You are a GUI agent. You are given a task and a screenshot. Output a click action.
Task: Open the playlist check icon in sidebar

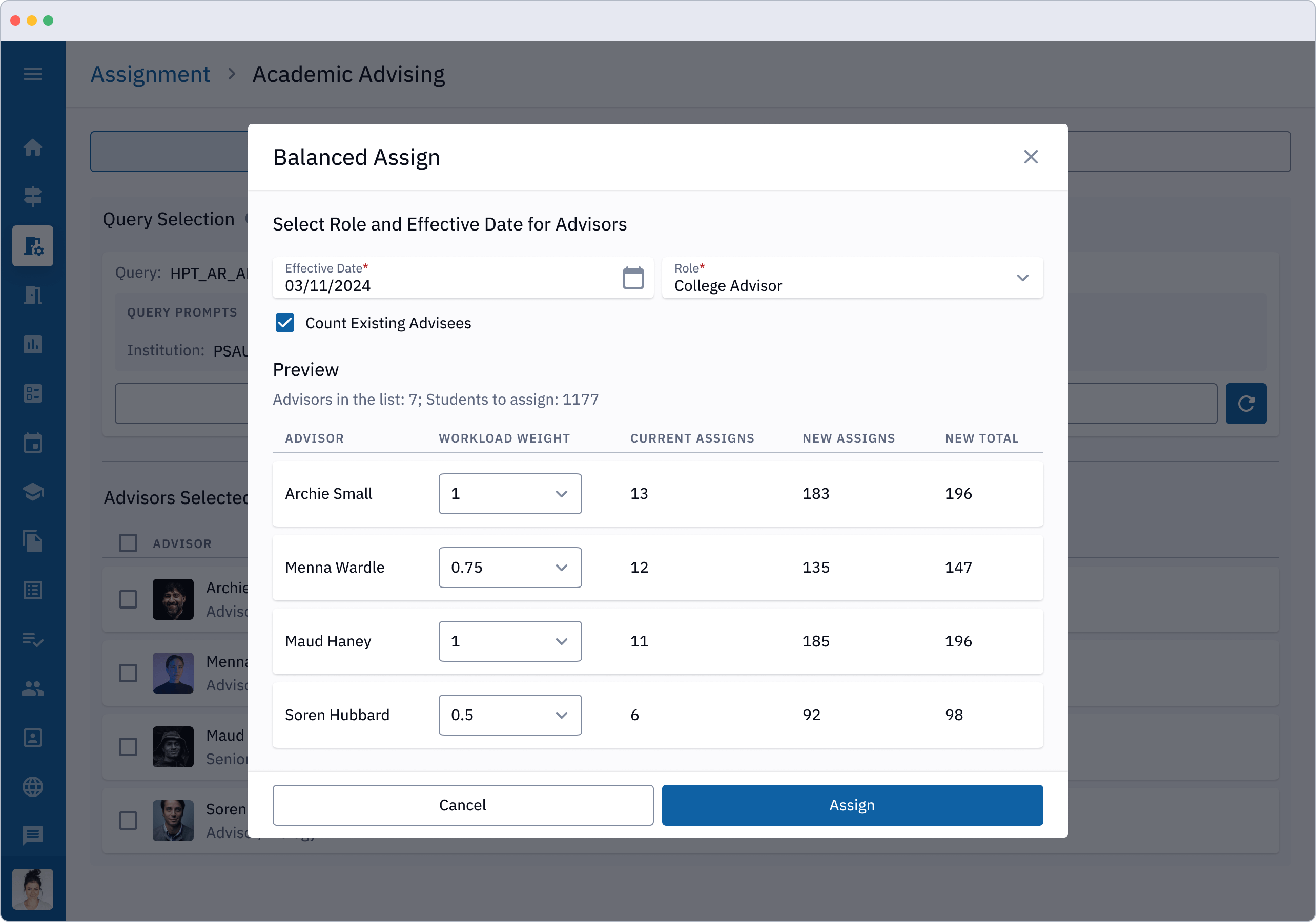coord(33,639)
